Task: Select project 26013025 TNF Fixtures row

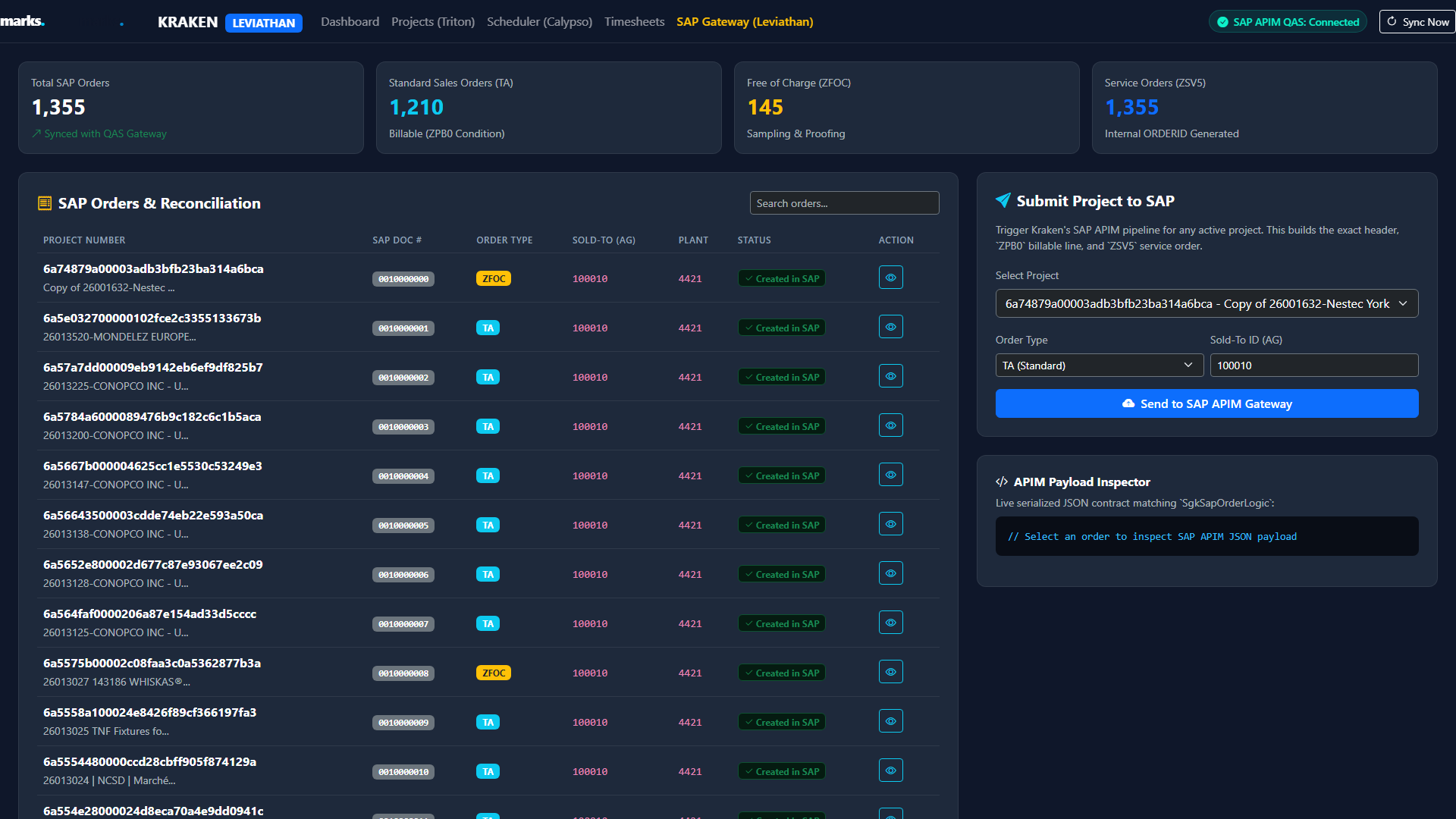Action: coord(488,721)
